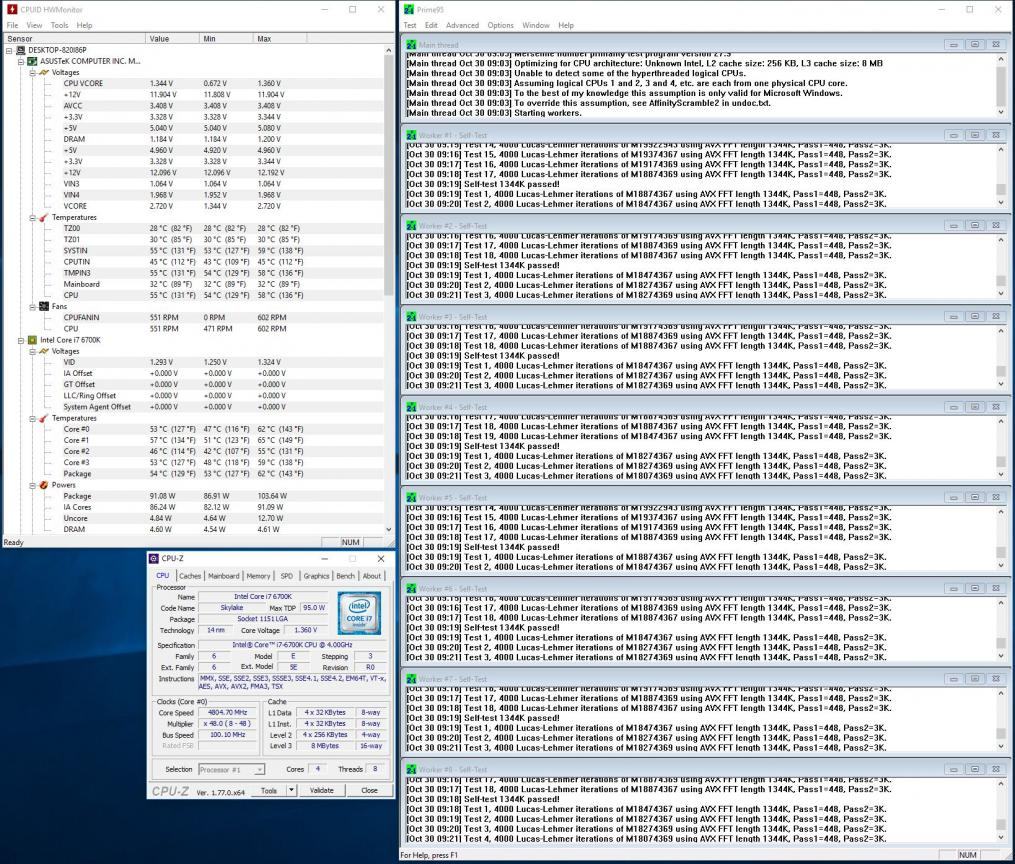Switch to CPU-Z About tab
The width and height of the screenshot is (1015, 864).
pos(372,575)
